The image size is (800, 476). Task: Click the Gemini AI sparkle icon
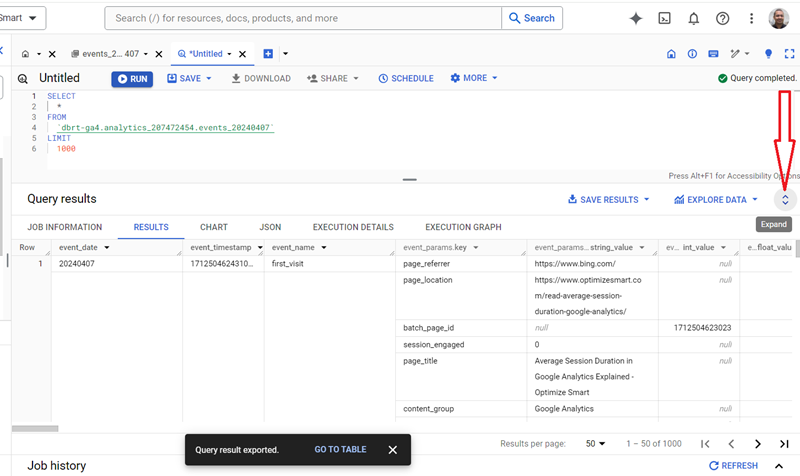(635, 18)
